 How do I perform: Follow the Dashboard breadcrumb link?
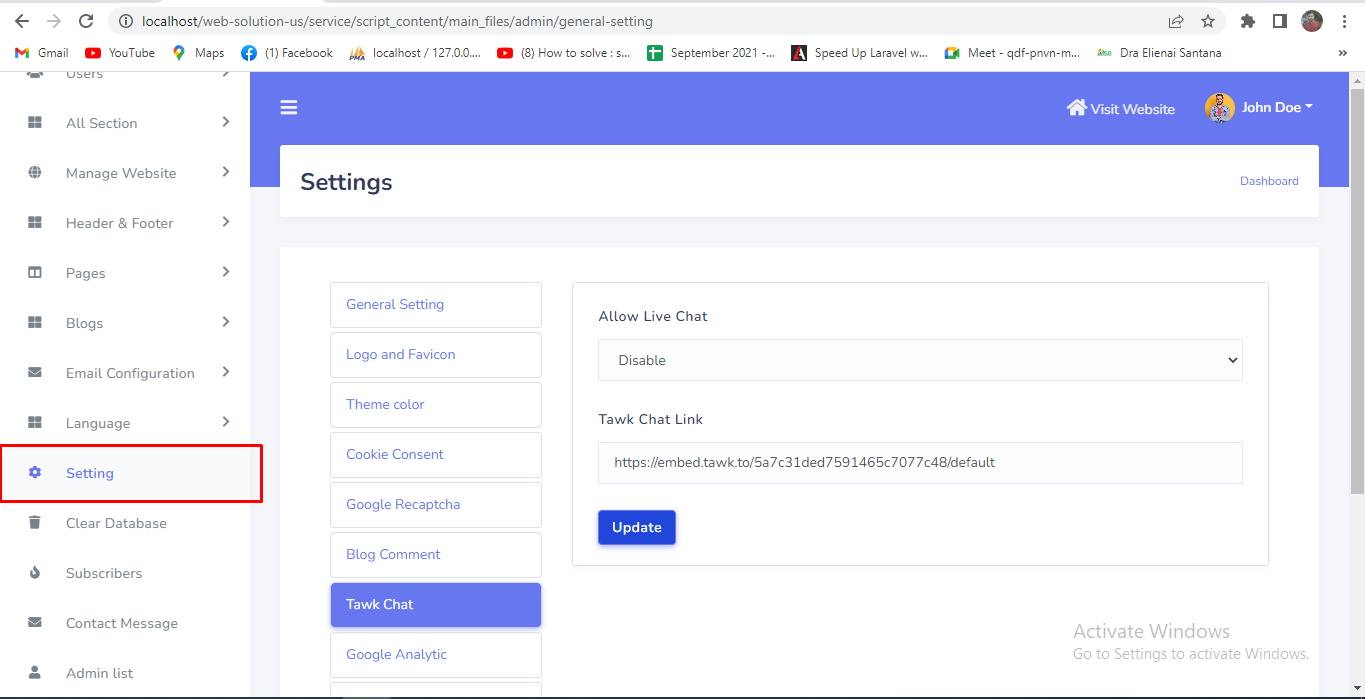pyautogui.click(x=1269, y=181)
